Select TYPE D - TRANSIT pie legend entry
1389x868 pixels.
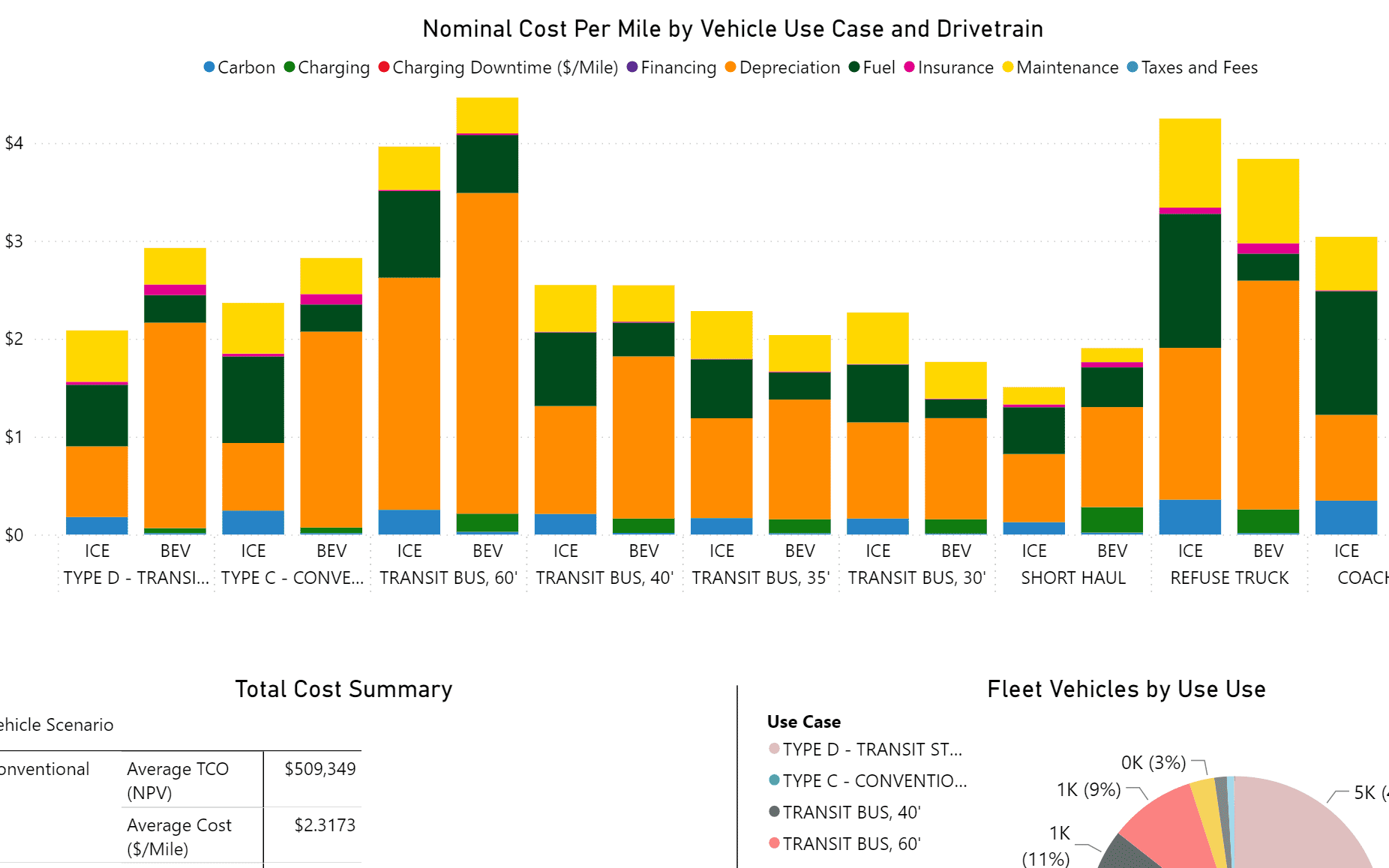click(x=871, y=750)
